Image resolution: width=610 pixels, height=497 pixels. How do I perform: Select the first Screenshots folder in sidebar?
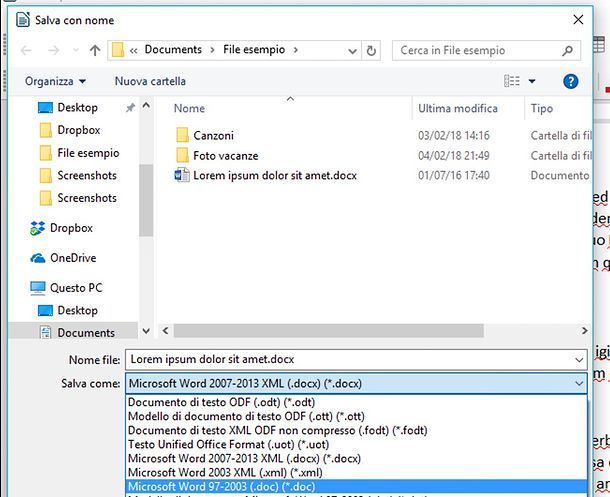coord(87,175)
